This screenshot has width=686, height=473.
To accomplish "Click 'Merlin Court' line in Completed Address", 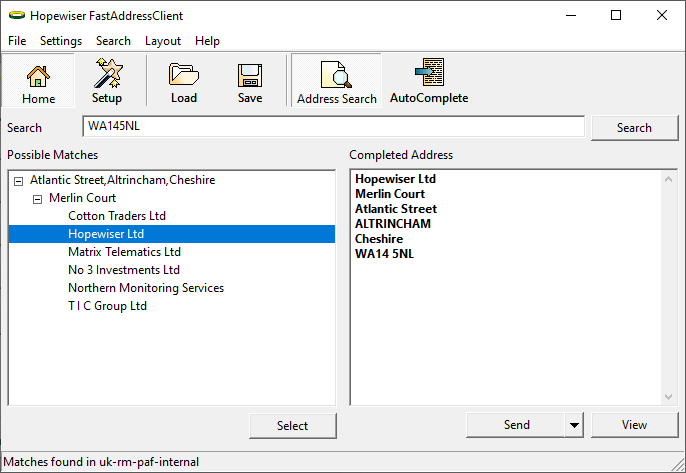I will click(x=390, y=194).
